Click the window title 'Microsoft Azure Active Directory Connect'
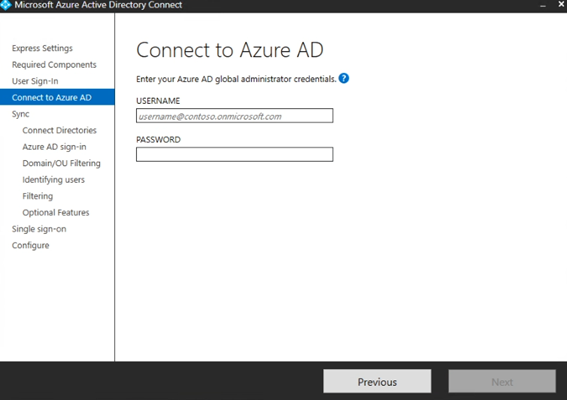This screenshot has width=567, height=400. coord(98,5)
